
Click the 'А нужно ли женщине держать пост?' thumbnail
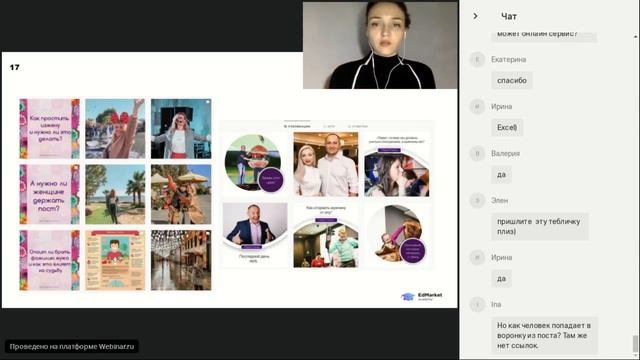pyautogui.click(x=49, y=194)
